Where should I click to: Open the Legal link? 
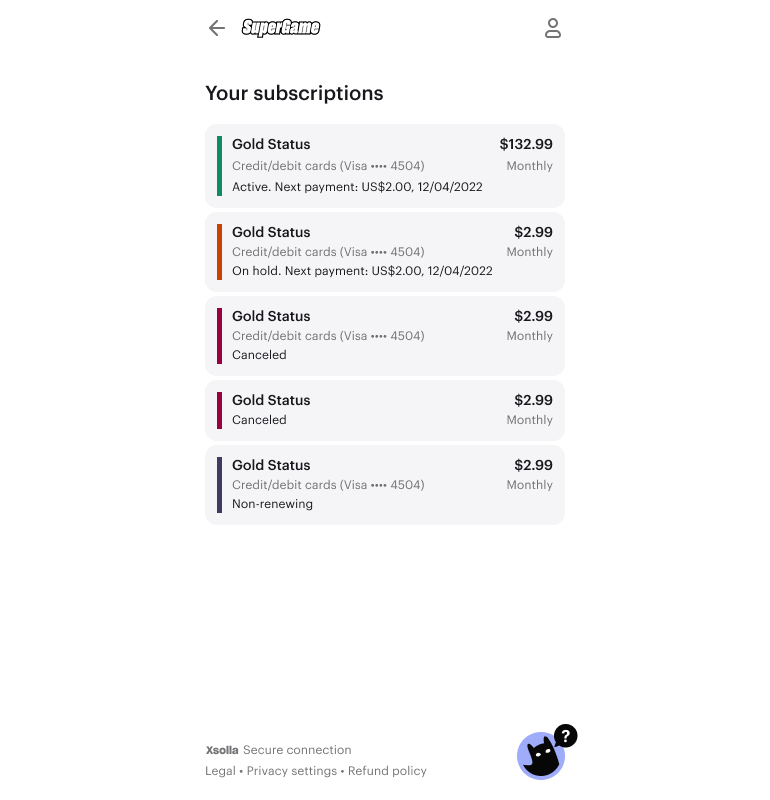[x=220, y=771]
